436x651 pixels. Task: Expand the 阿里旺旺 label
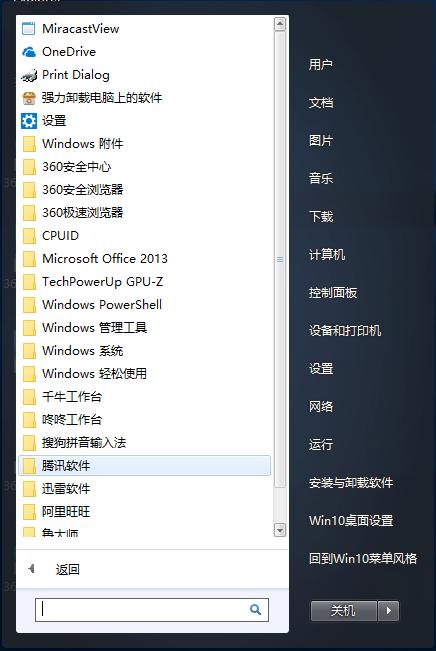[x=66, y=512]
